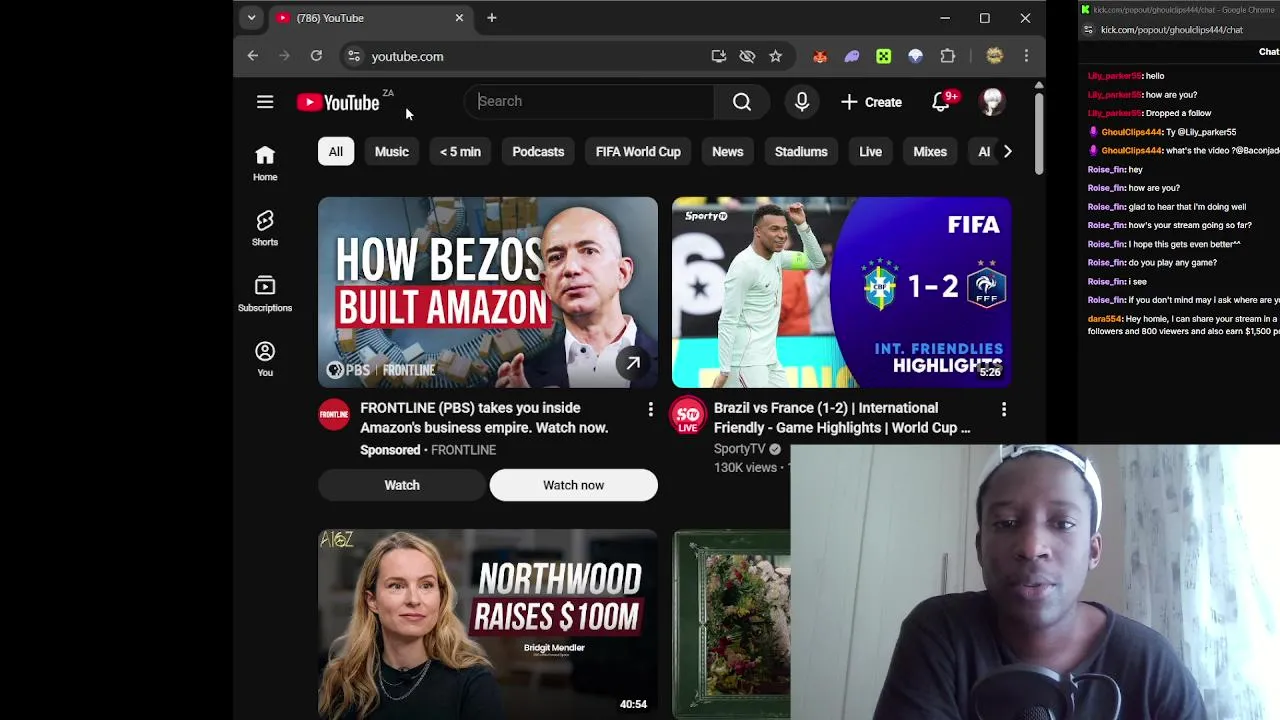Select the News filter chip

pyautogui.click(x=728, y=152)
